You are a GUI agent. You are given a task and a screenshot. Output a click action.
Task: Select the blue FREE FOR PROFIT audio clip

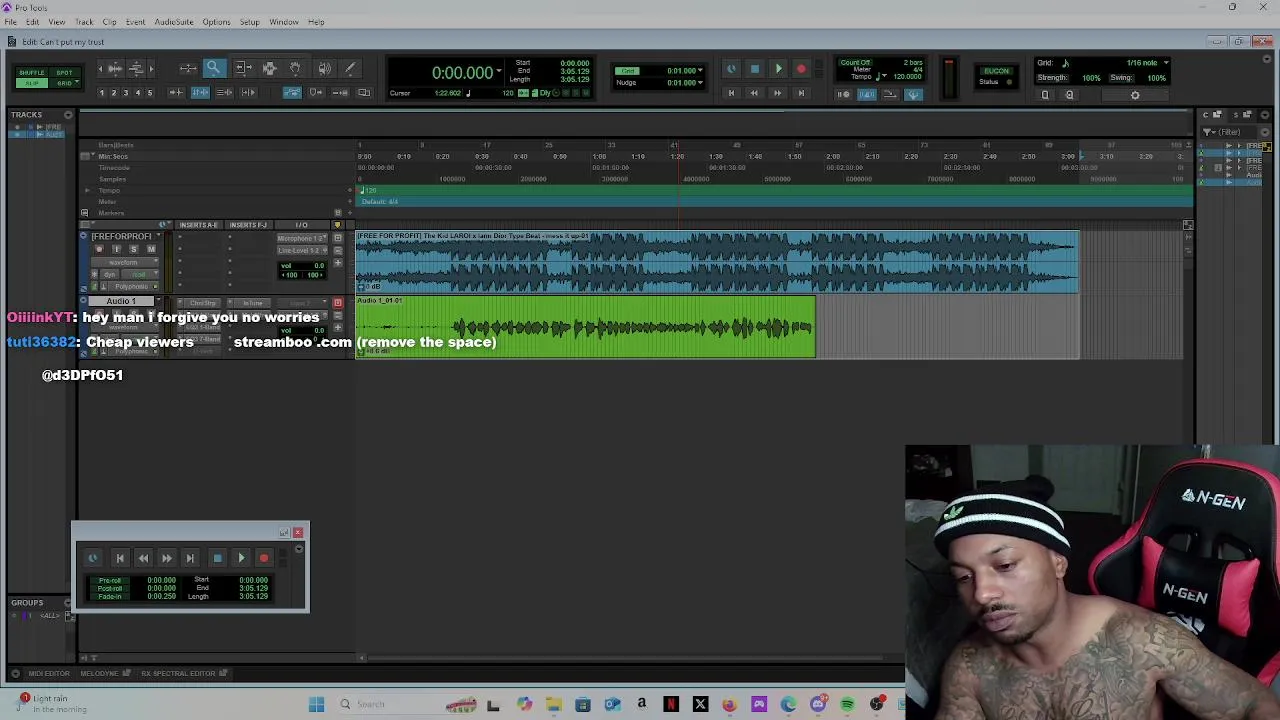tap(717, 262)
